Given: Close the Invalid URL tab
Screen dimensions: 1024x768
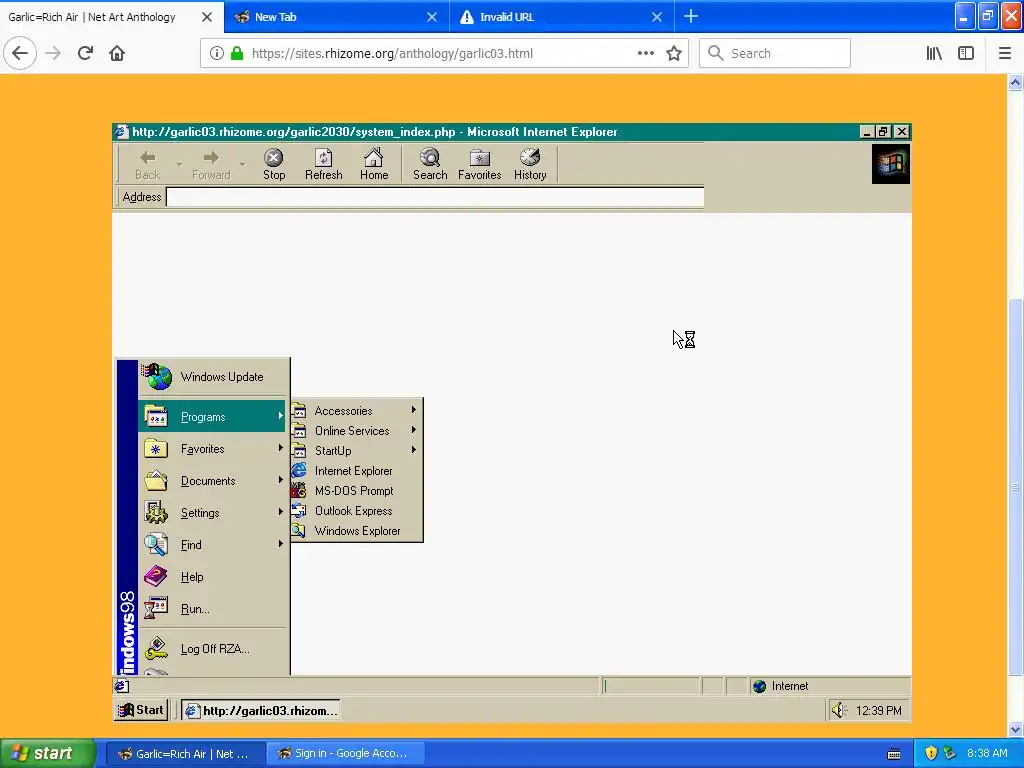Looking at the screenshot, I should (x=657, y=17).
